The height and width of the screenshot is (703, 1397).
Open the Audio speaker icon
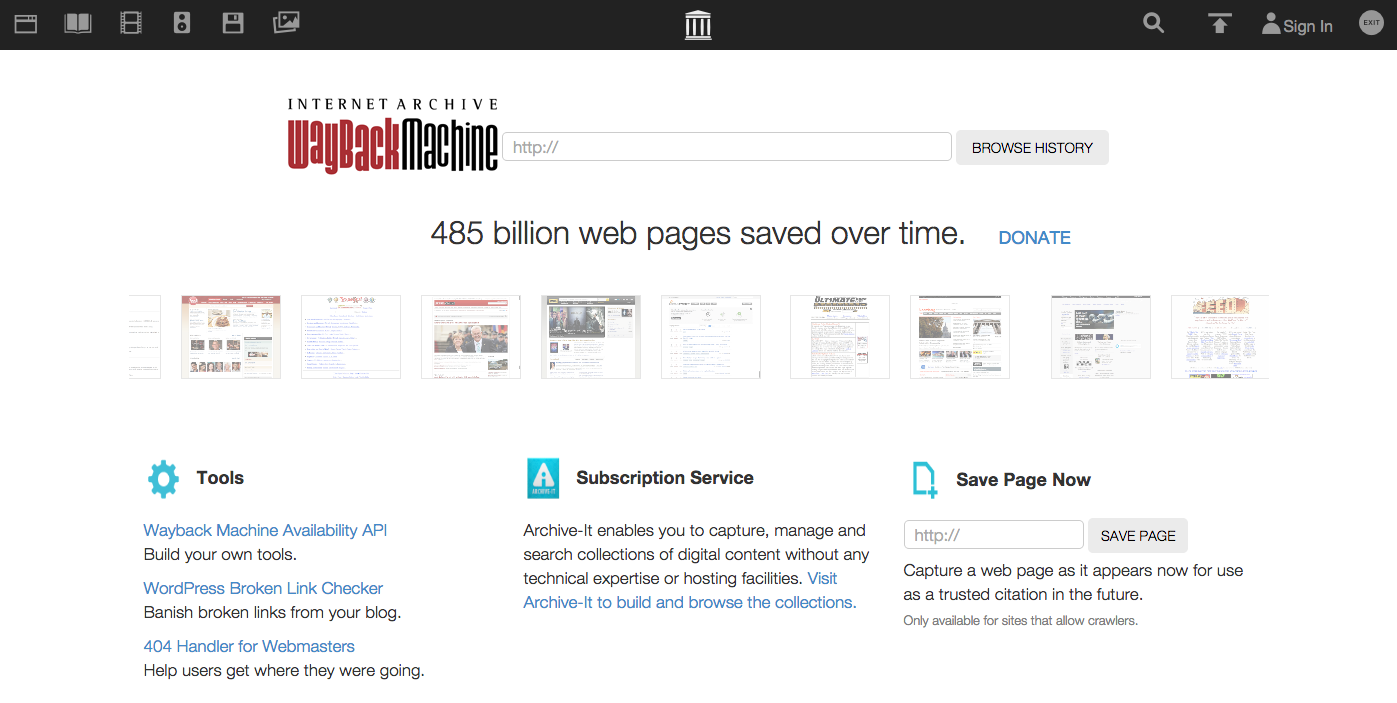(182, 23)
